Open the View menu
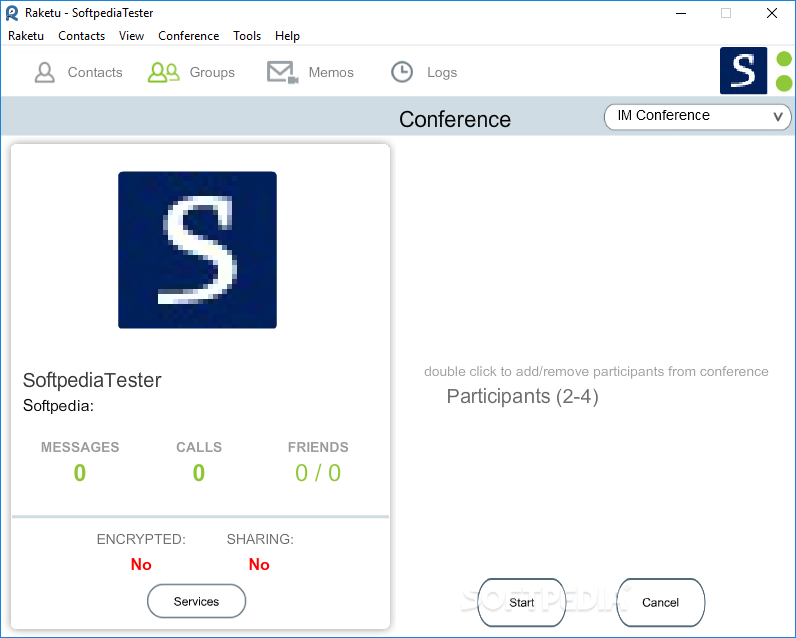 pos(131,36)
